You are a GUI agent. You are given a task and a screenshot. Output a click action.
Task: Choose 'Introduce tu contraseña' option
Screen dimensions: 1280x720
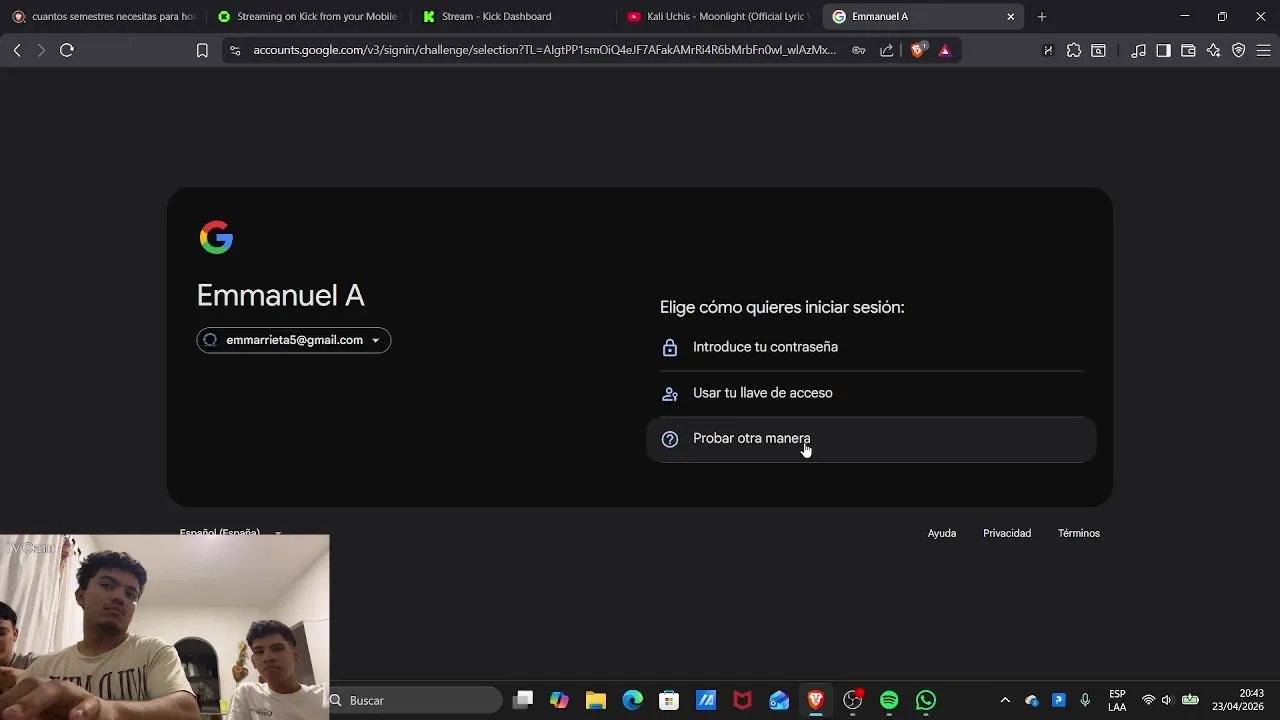click(872, 347)
